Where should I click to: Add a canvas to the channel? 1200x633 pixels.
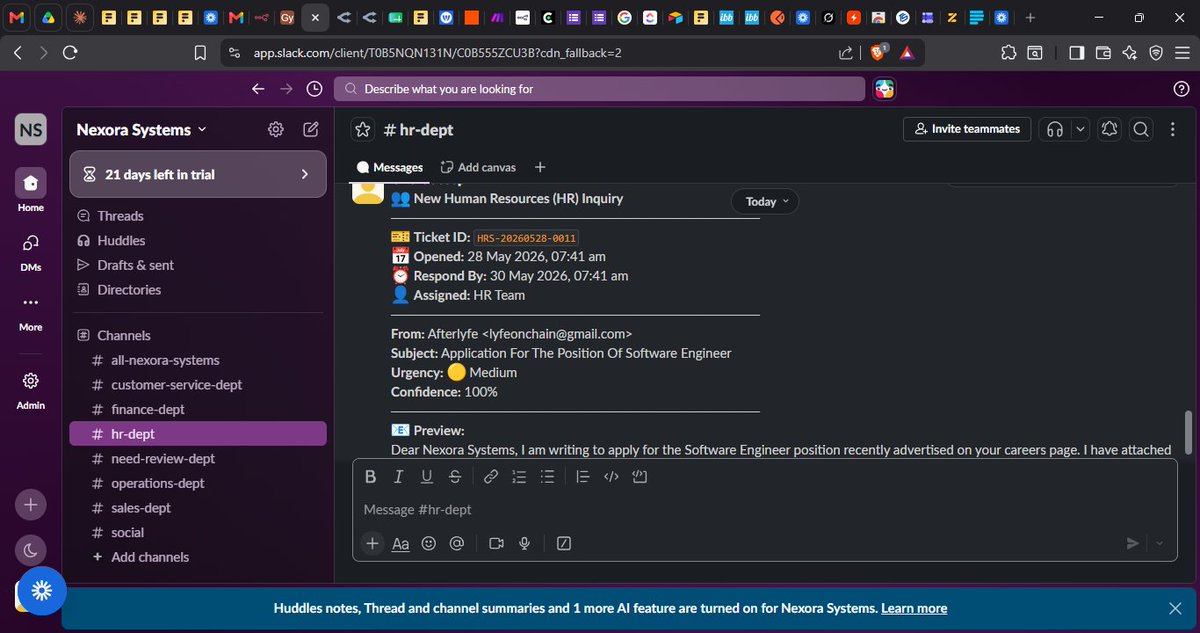tap(478, 167)
